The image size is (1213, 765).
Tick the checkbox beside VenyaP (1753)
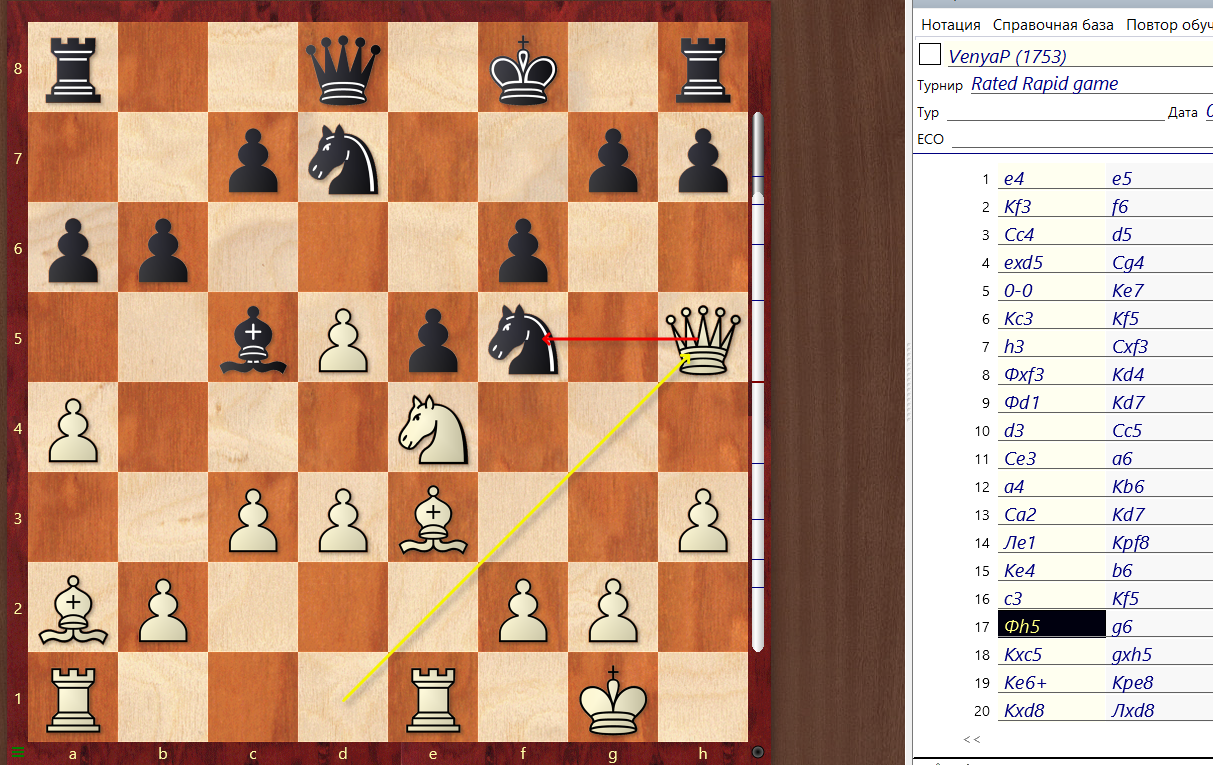coord(930,55)
